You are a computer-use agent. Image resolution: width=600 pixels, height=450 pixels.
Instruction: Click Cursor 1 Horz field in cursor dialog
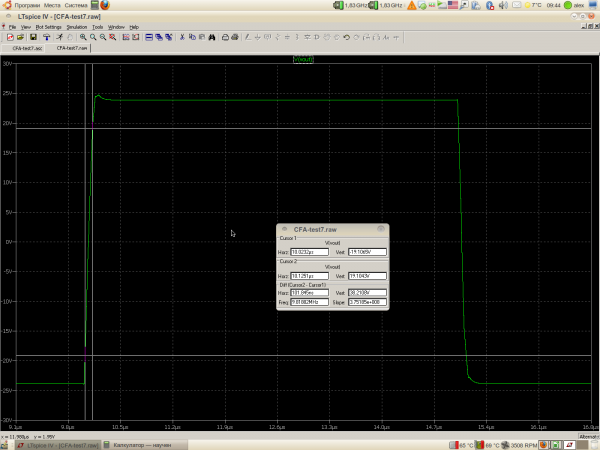310,252
